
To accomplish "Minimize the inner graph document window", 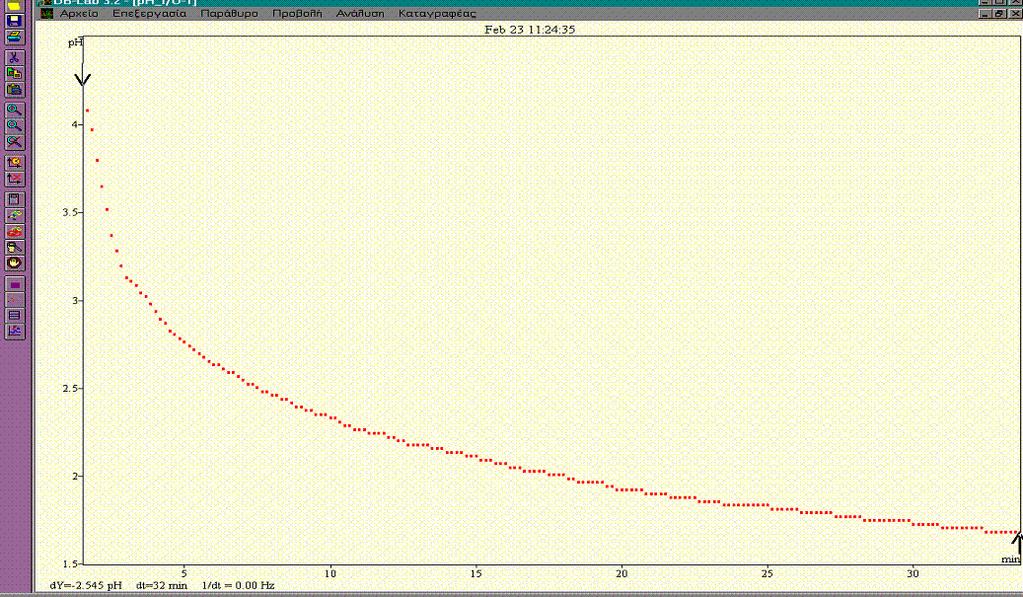I will (985, 13).
